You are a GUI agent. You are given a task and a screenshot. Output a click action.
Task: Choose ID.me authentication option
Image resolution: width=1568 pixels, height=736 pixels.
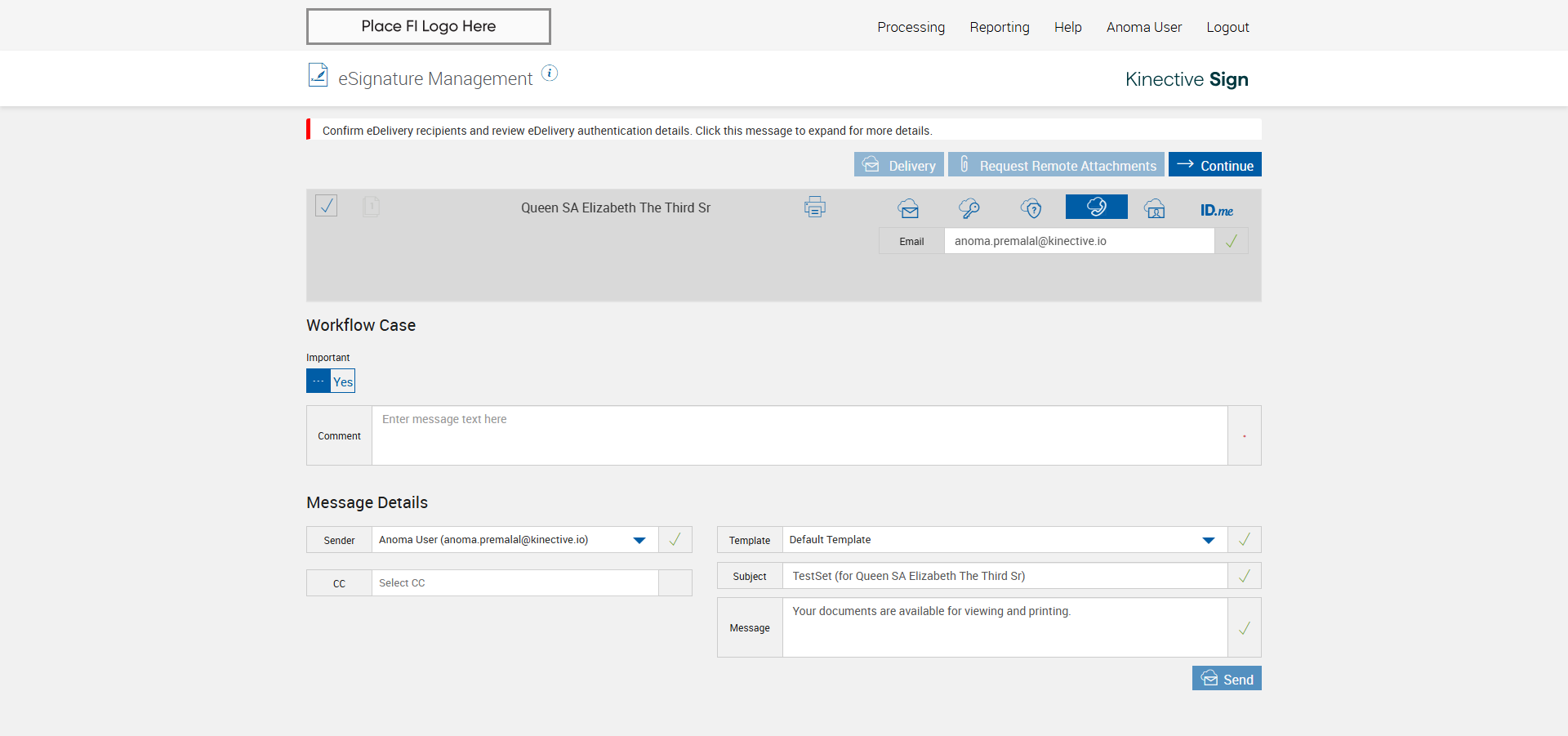(1216, 210)
